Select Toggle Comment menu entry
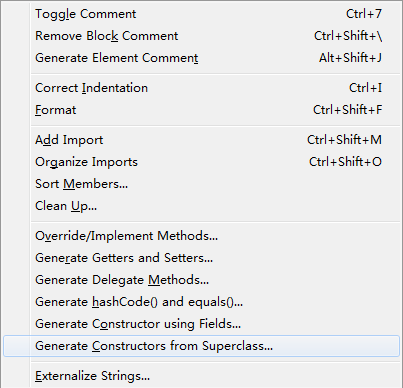 (x=201, y=14)
